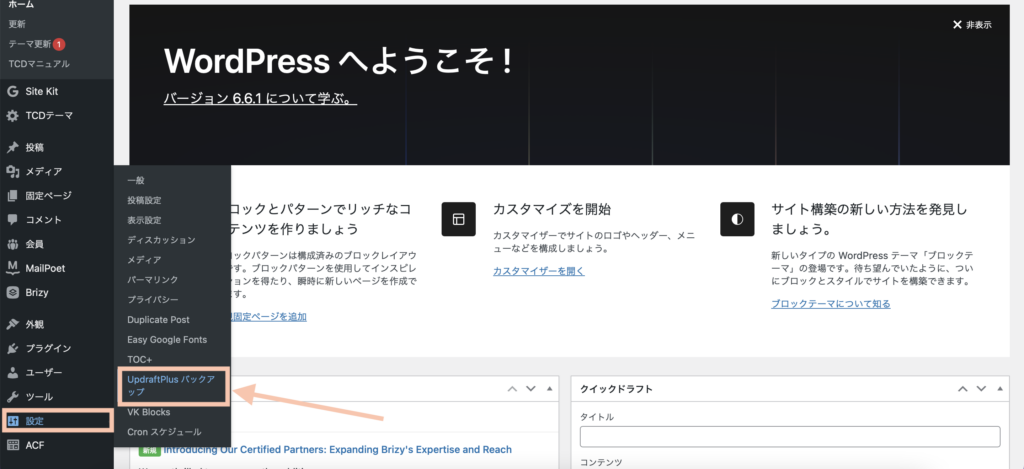
Task: Move クイックドラフト widget down
Action: [981, 389]
